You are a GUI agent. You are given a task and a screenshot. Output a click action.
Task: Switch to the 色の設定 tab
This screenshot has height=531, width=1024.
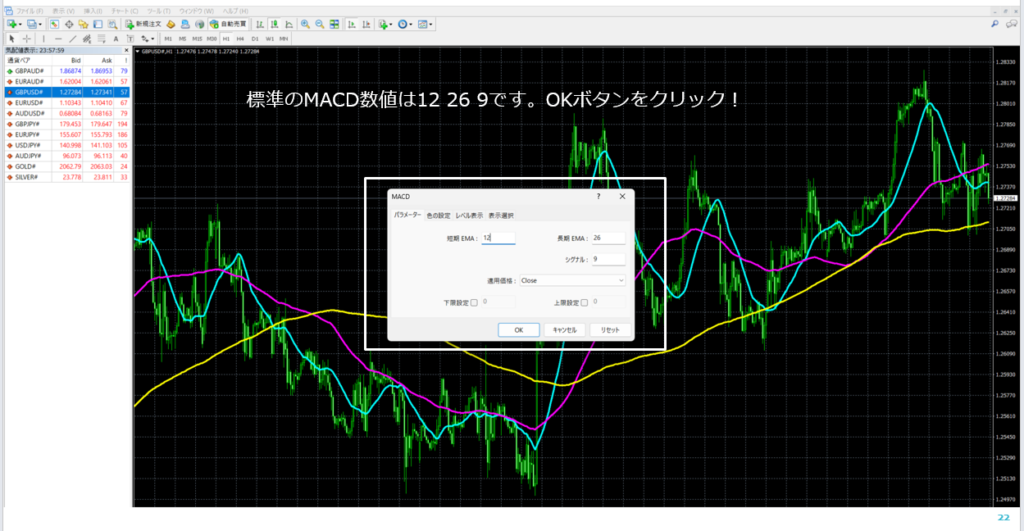[438, 215]
